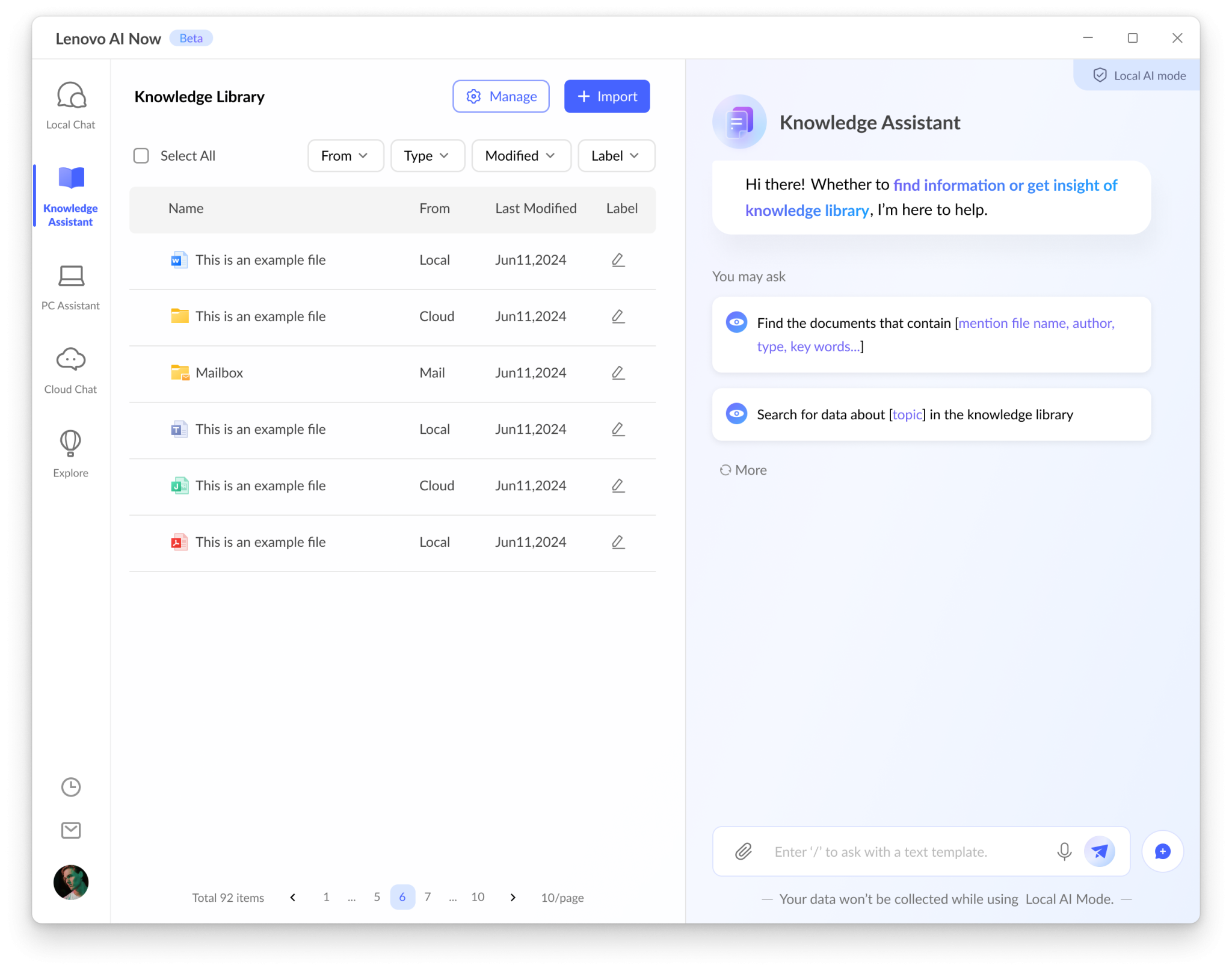Open the Type filter dropdown

pos(427,156)
